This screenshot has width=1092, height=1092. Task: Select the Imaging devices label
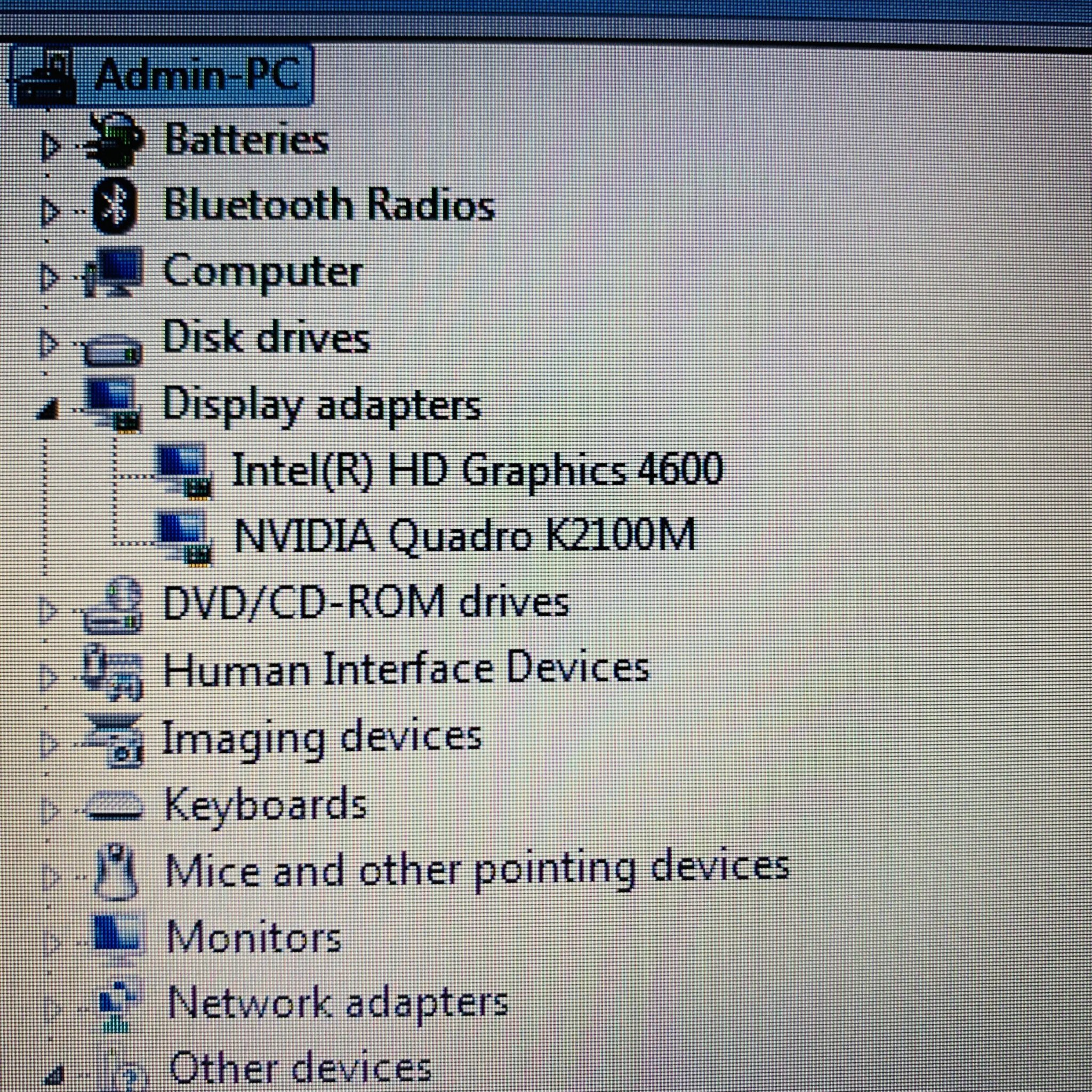click(322, 738)
